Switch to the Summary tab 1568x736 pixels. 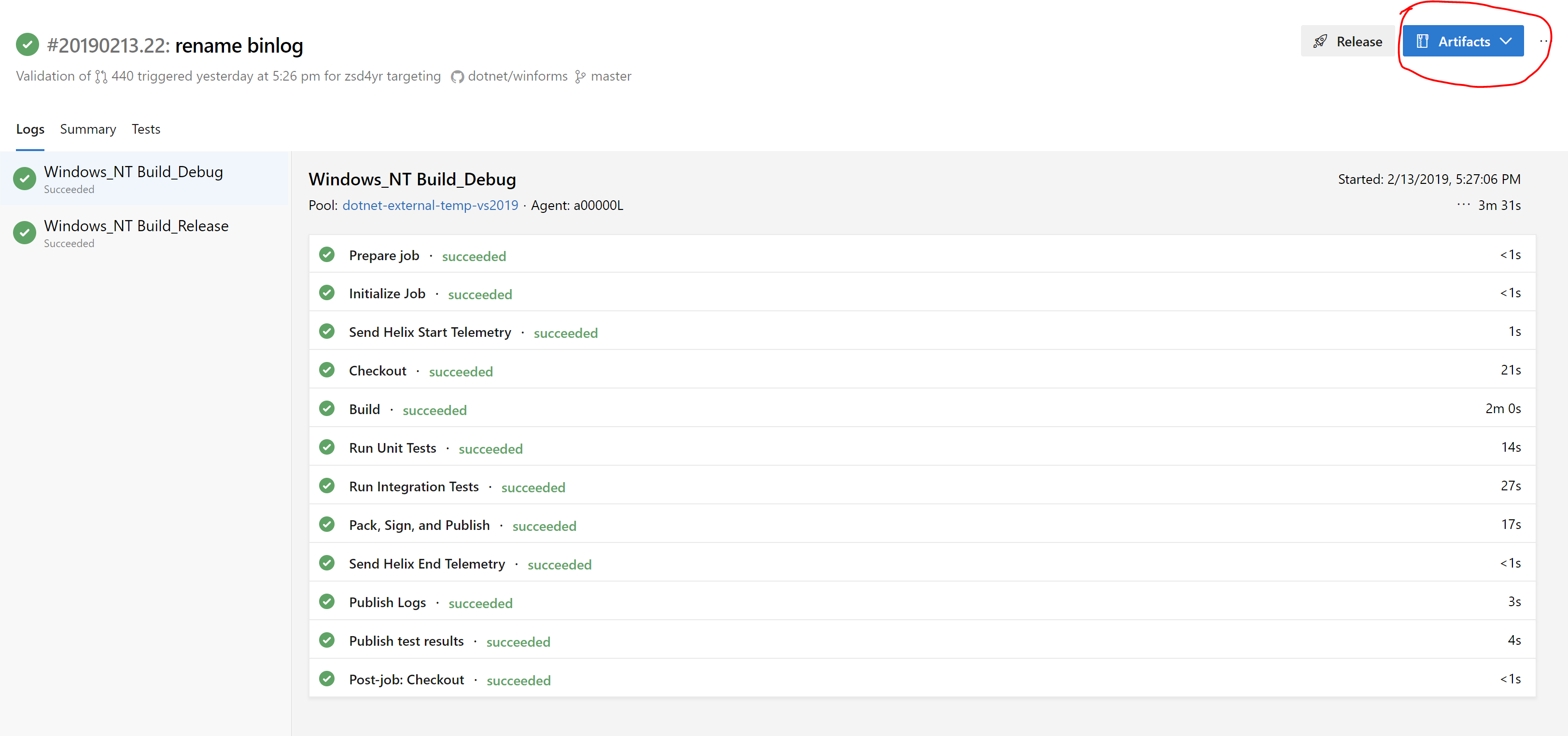[88, 129]
